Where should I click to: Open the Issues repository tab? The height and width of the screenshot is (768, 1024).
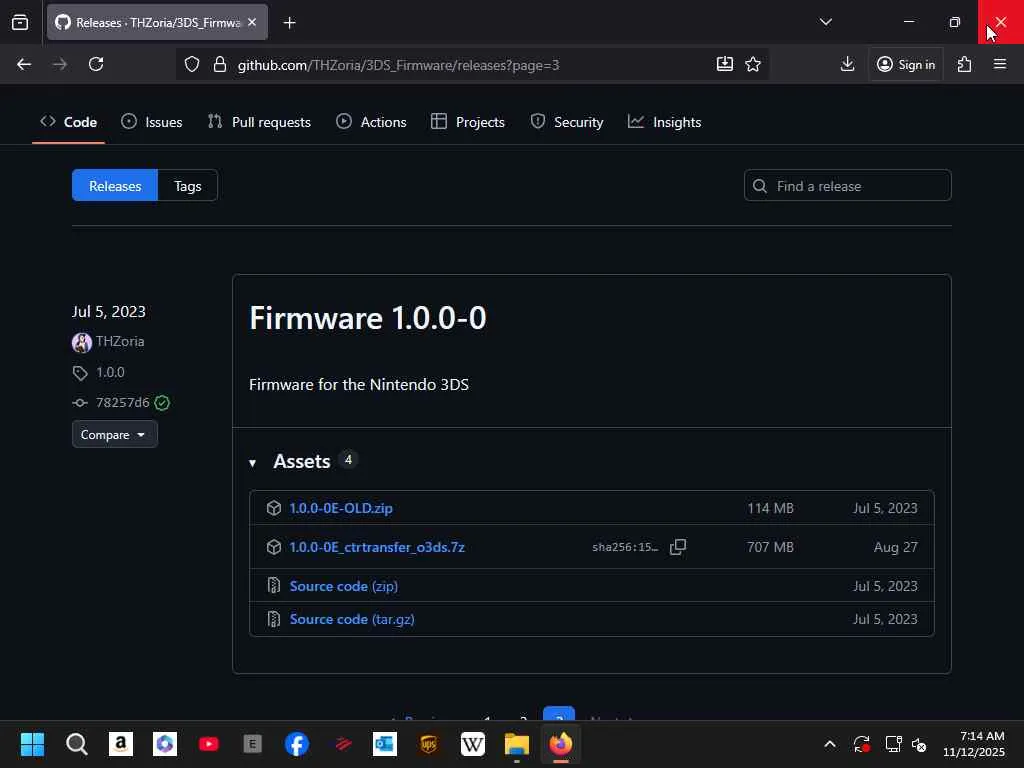click(x=152, y=122)
